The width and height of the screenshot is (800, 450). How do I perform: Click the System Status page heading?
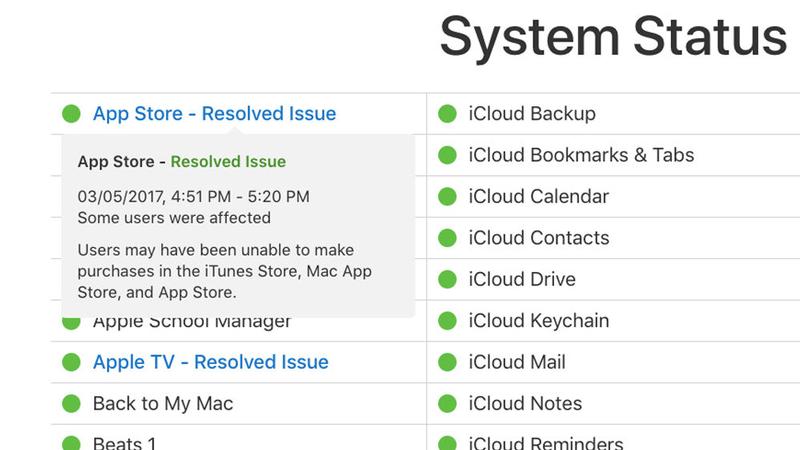(613, 38)
